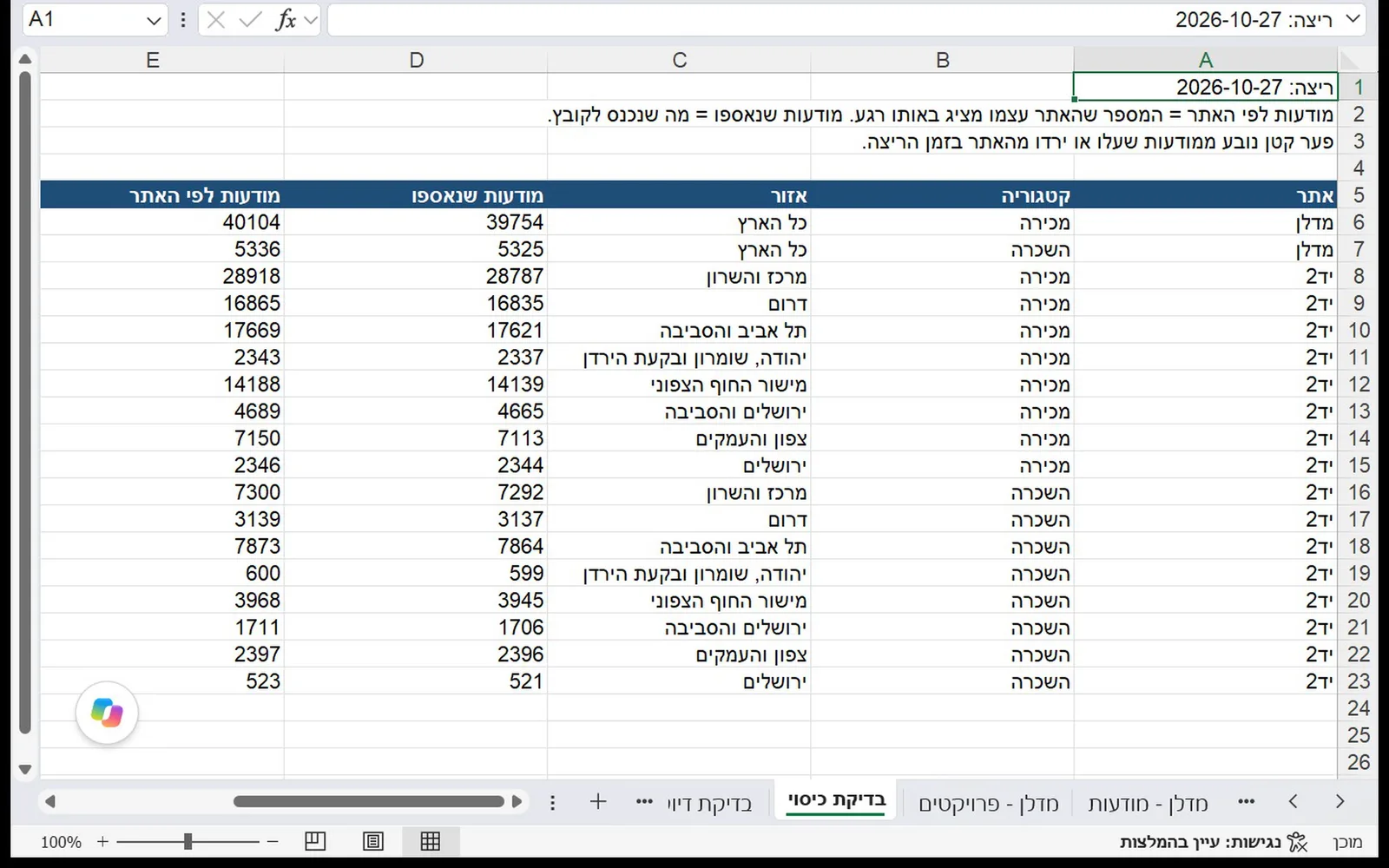Select row 12 header

pyautogui.click(x=1358, y=385)
